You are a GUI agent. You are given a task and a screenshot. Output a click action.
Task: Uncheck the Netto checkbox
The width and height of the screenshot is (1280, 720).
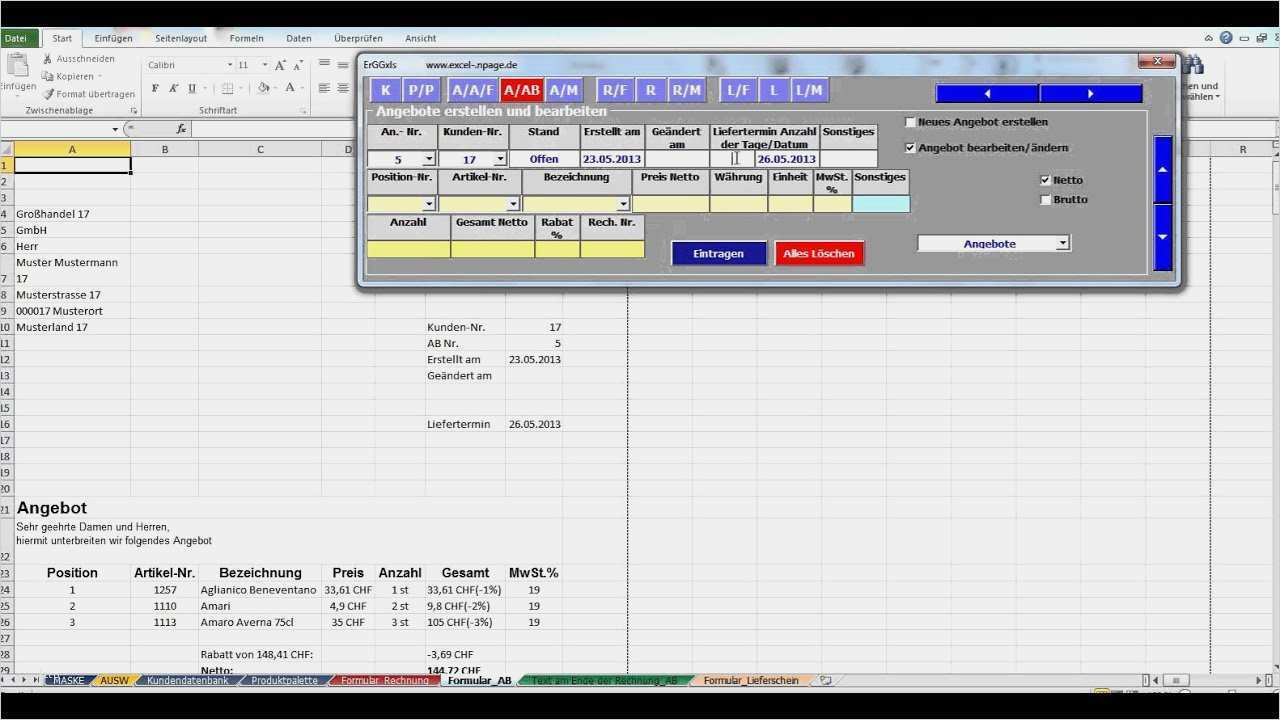(1045, 180)
